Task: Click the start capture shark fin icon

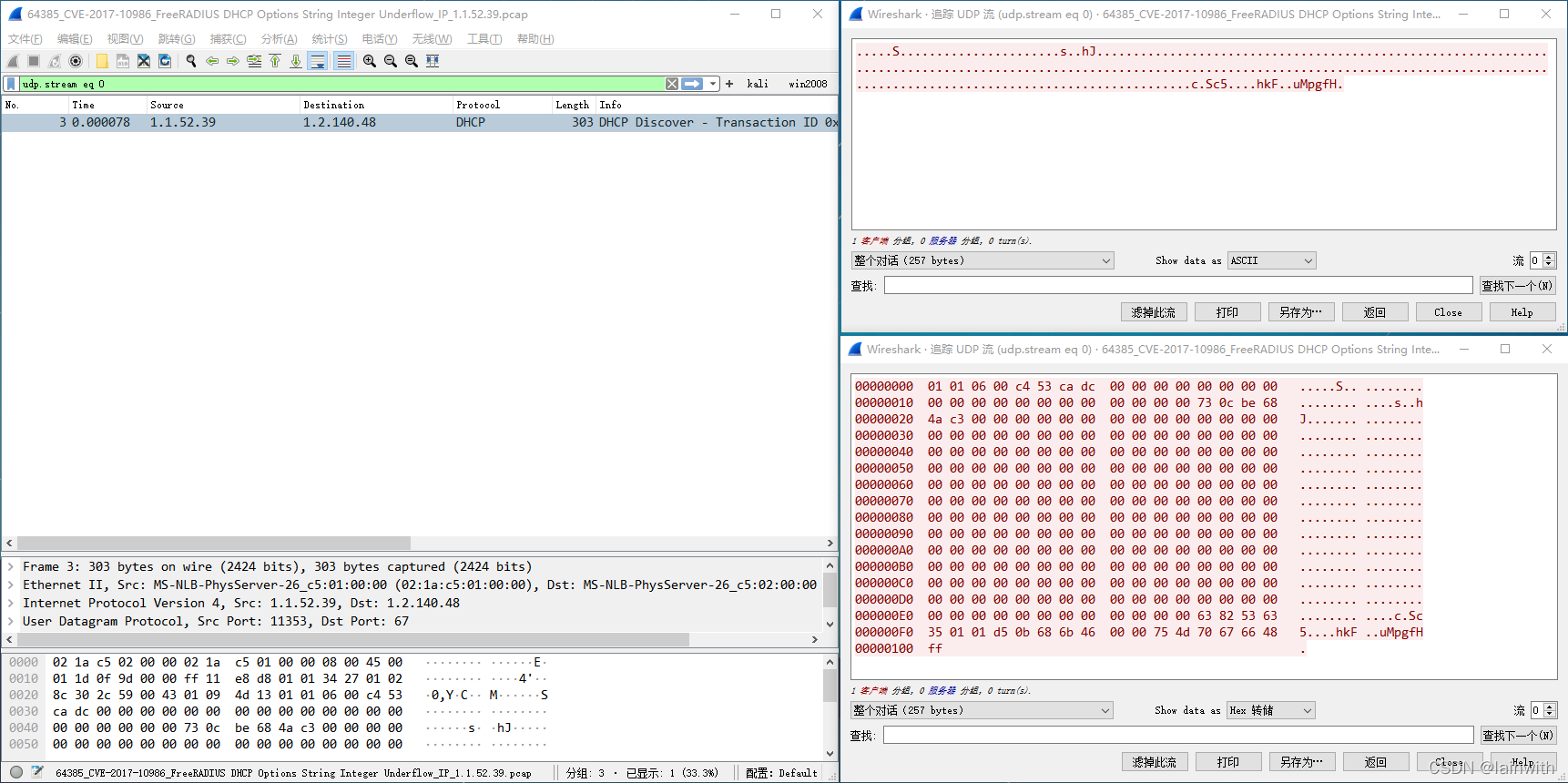Action: click(13, 61)
